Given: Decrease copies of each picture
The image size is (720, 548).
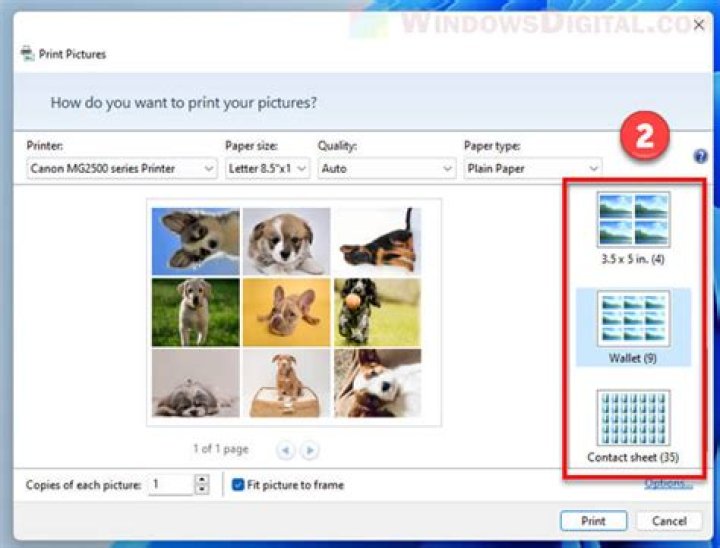Looking at the screenshot, I should click(202, 490).
